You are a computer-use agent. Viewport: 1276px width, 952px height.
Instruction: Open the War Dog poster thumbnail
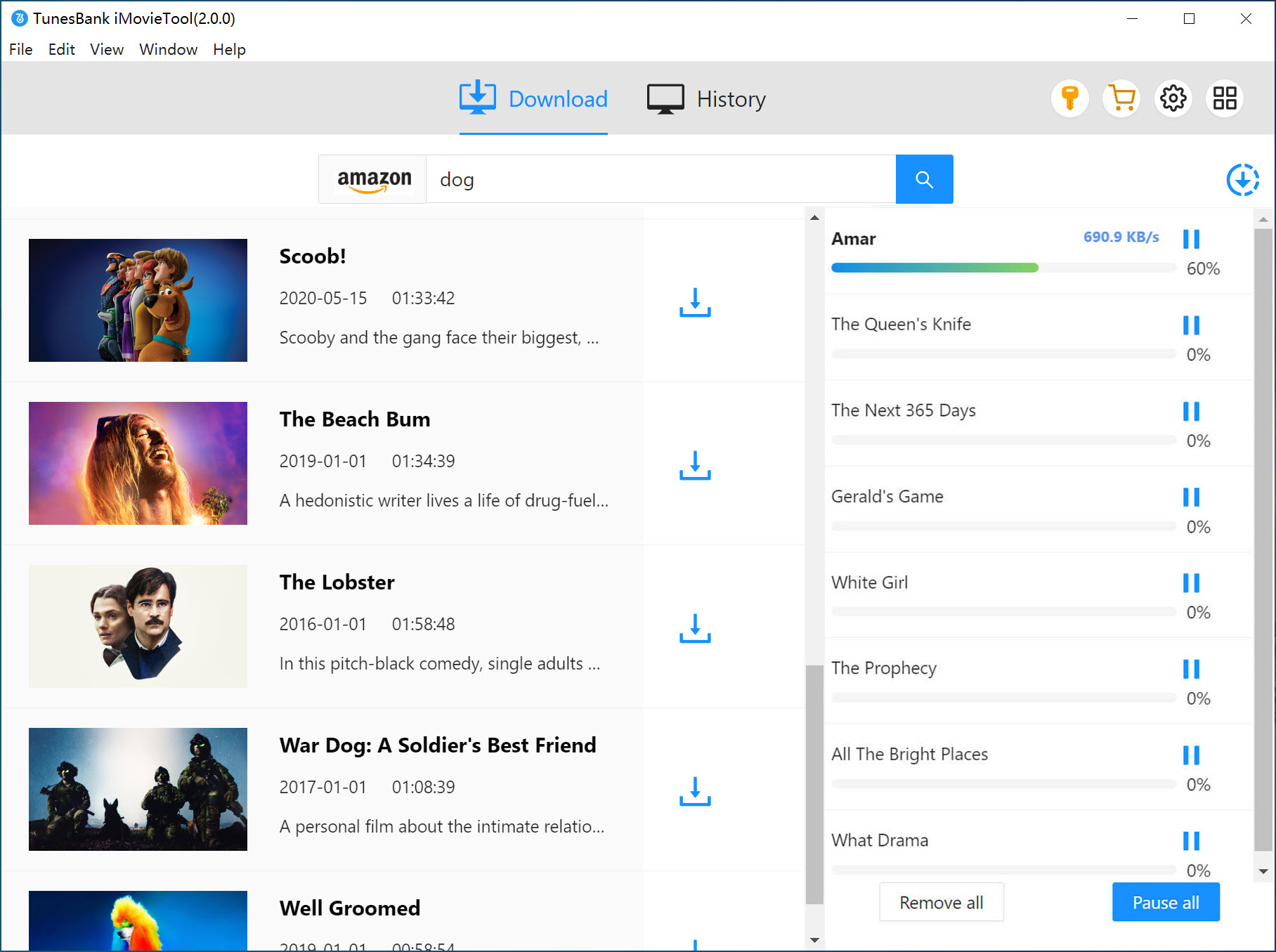coord(138,789)
